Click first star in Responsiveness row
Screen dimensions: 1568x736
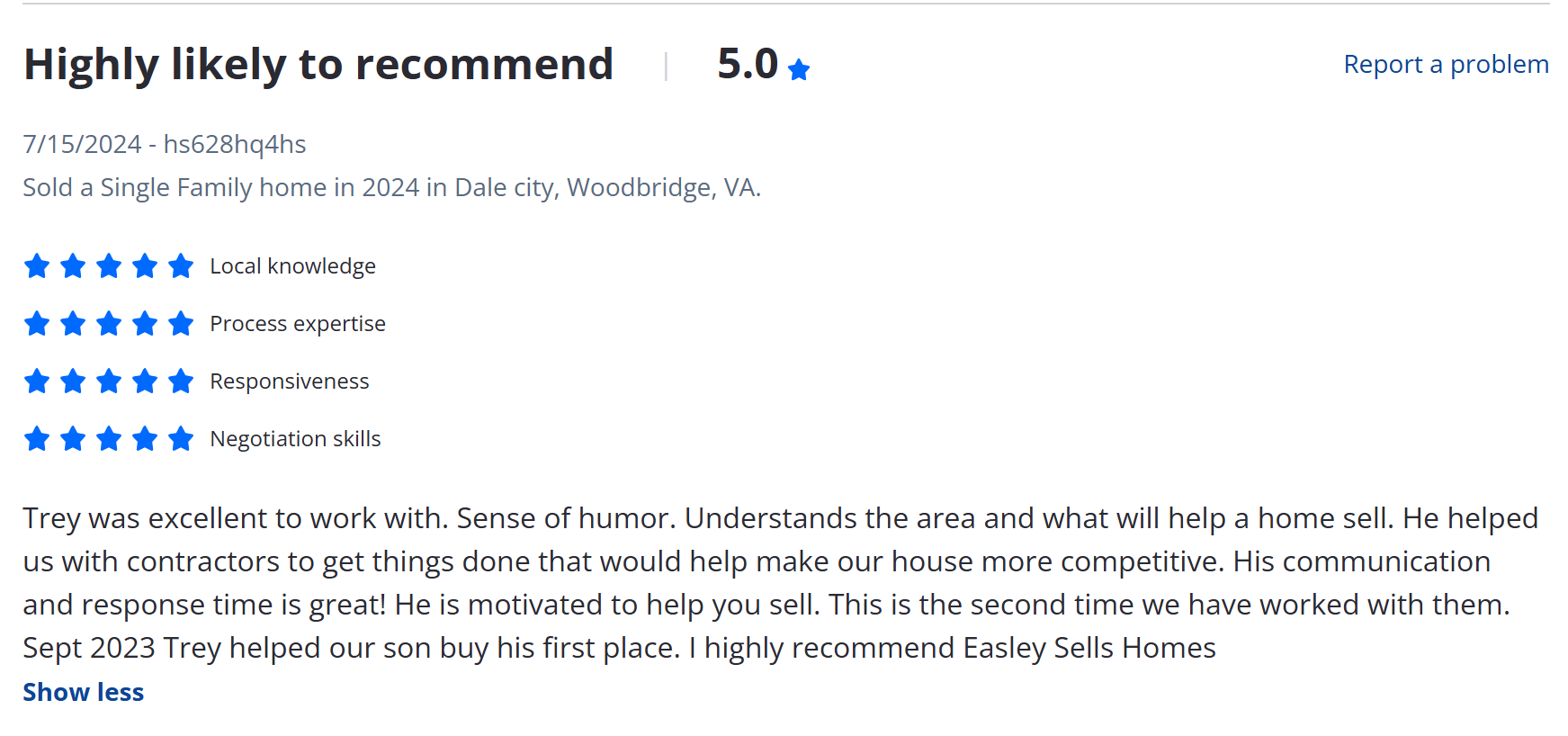click(37, 381)
